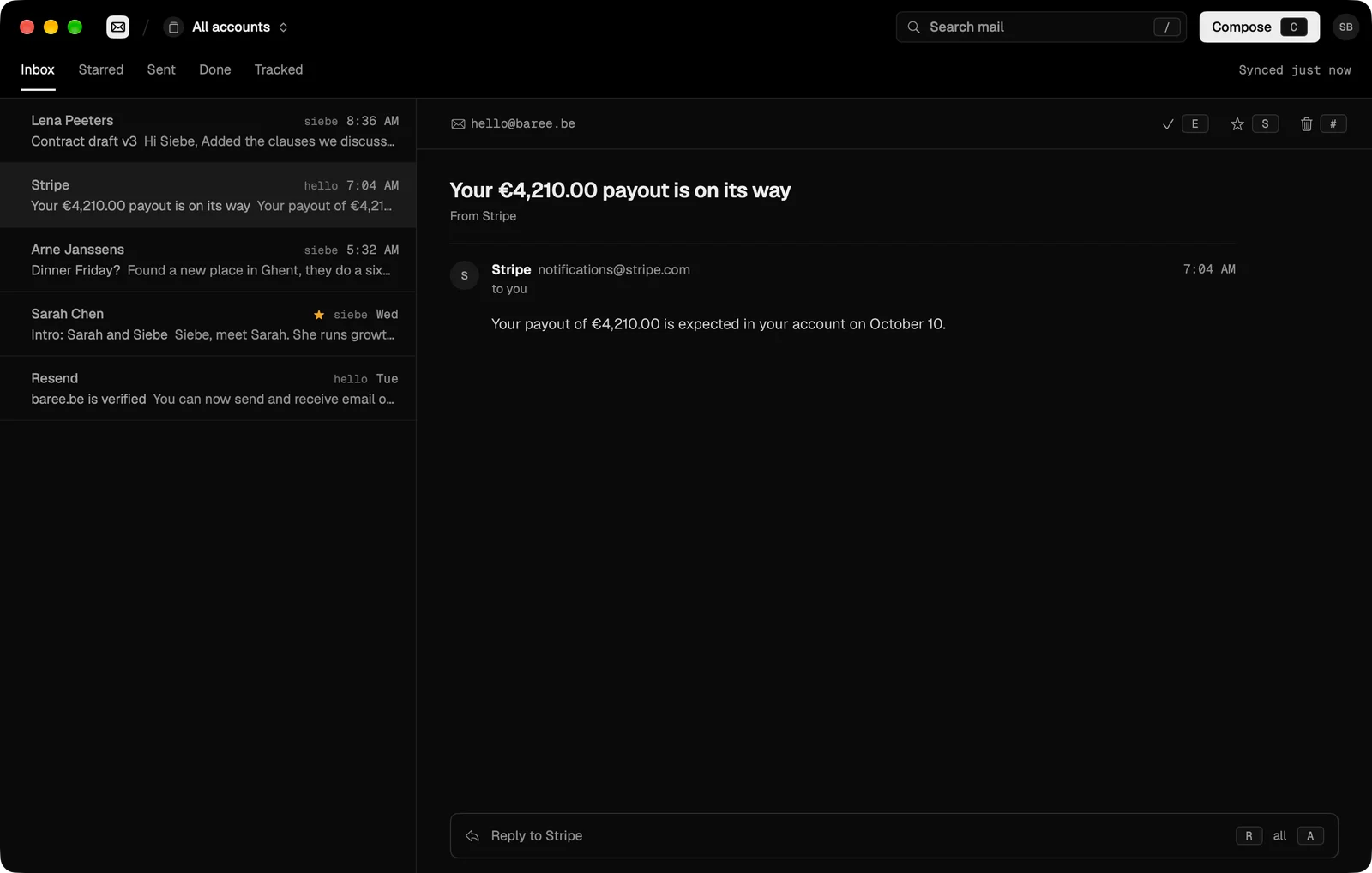Switch to the Starred tab
The width and height of the screenshot is (1372, 873).
pos(101,70)
